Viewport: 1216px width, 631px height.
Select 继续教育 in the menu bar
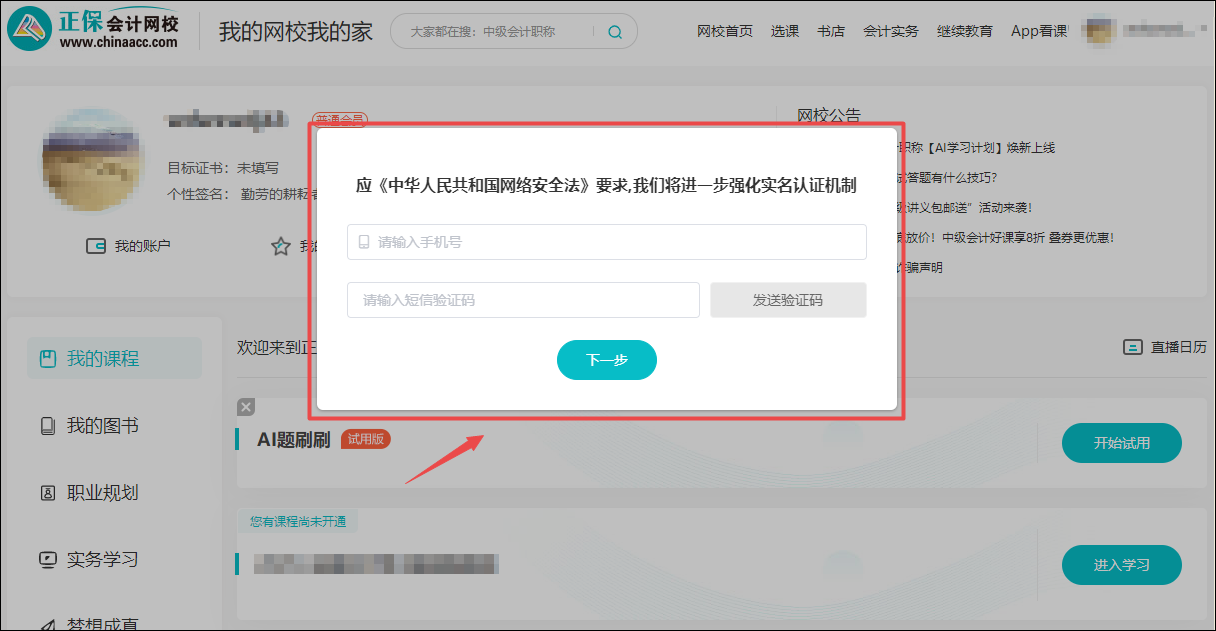coord(964,31)
